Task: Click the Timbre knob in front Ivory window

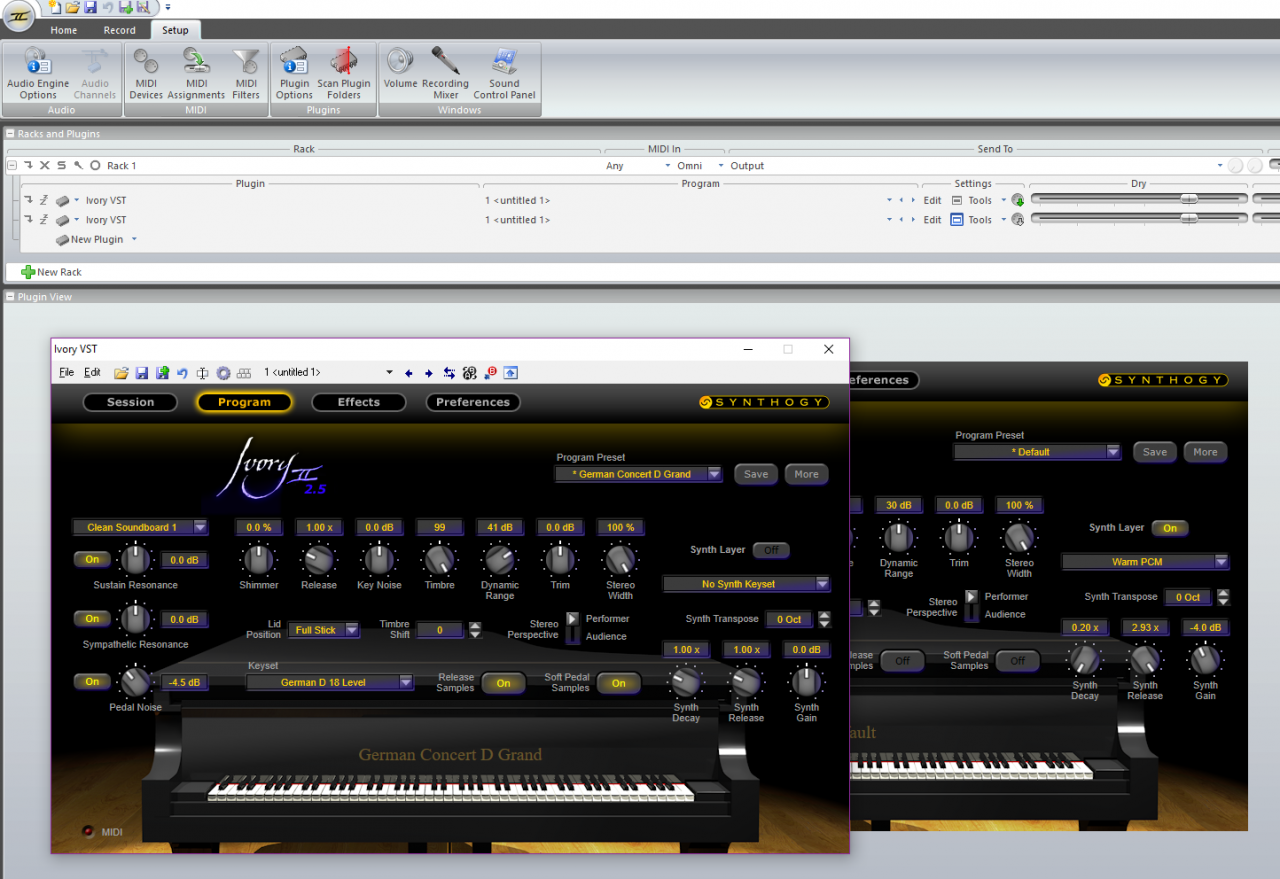Action: pyautogui.click(x=440, y=559)
